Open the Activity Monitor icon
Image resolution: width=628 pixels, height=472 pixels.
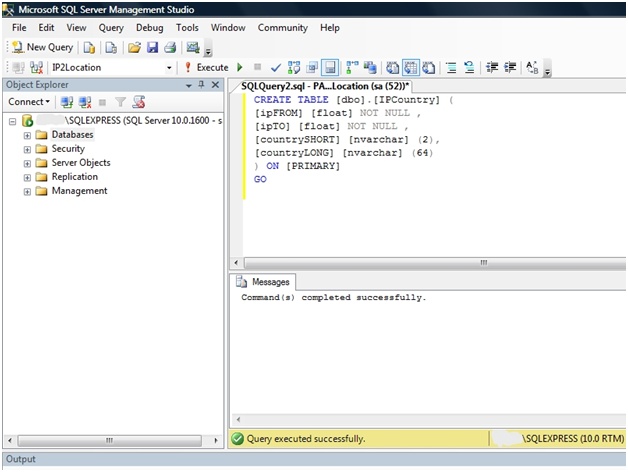193,48
